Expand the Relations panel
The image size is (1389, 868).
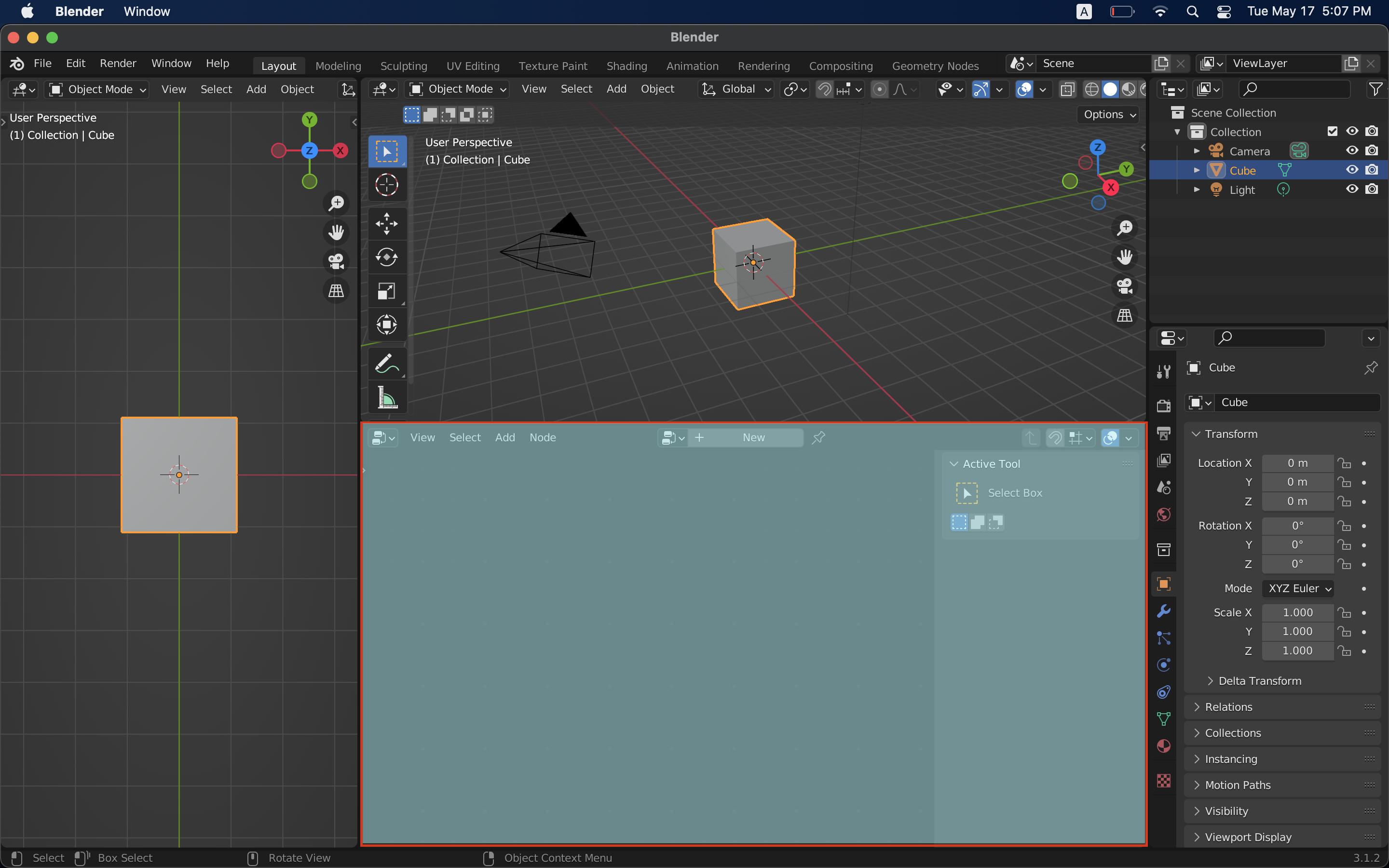pyautogui.click(x=1228, y=706)
